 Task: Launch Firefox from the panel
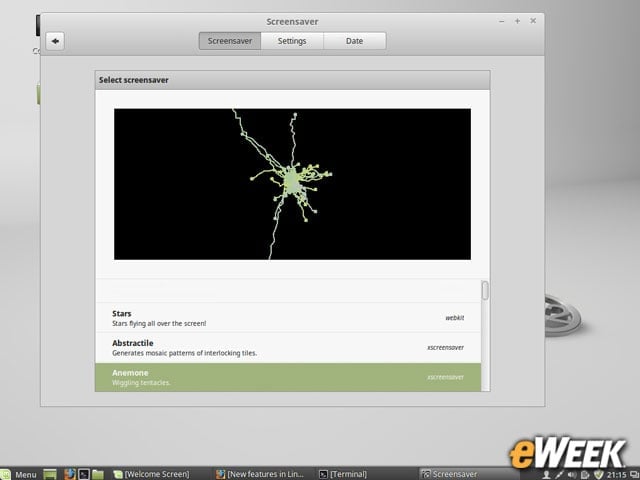pos(70,474)
